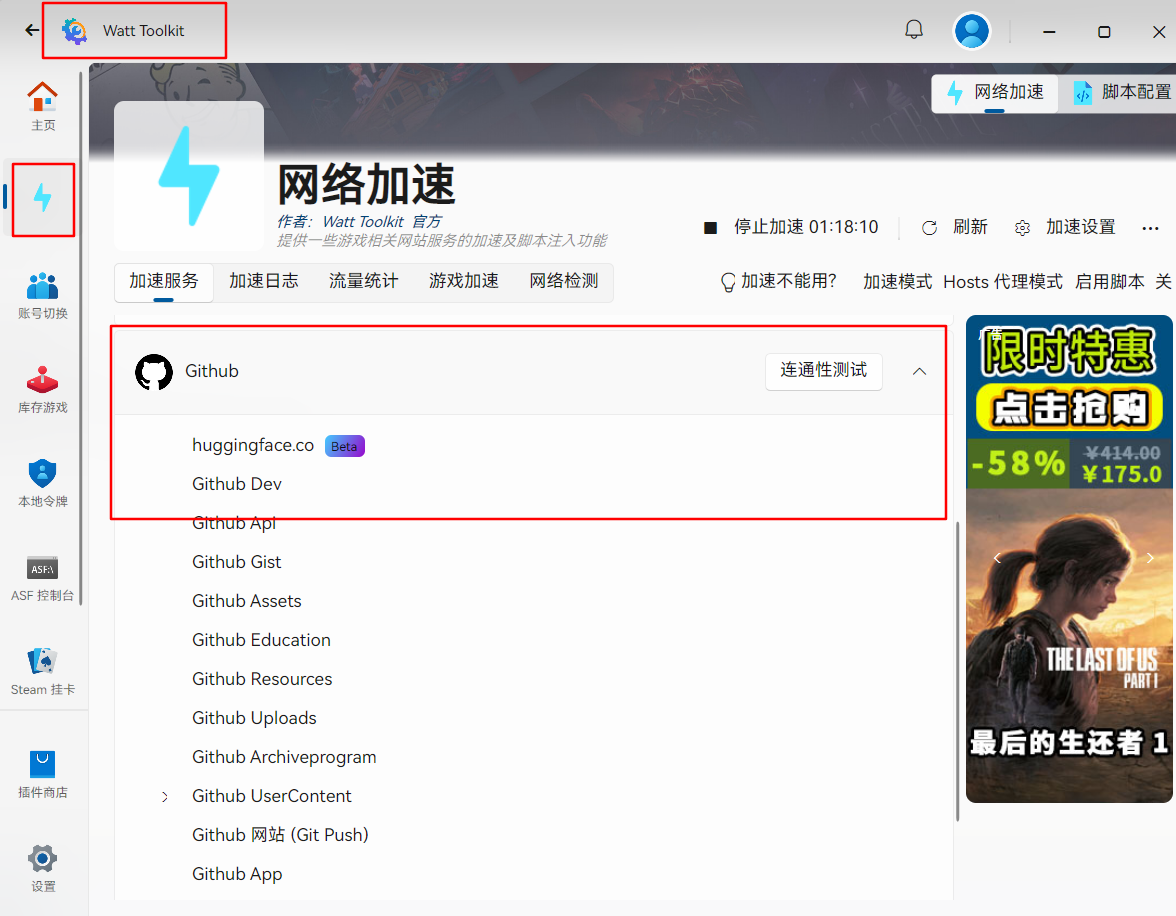Select Github Uploads entry
The image size is (1176, 916).
coord(254,719)
